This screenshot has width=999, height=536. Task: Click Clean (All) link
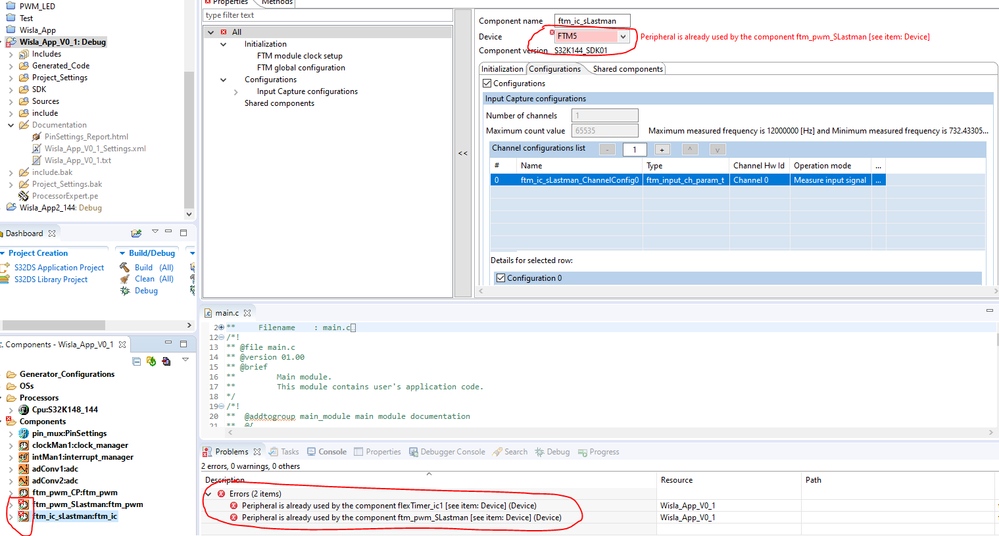pyautogui.click(x=154, y=279)
